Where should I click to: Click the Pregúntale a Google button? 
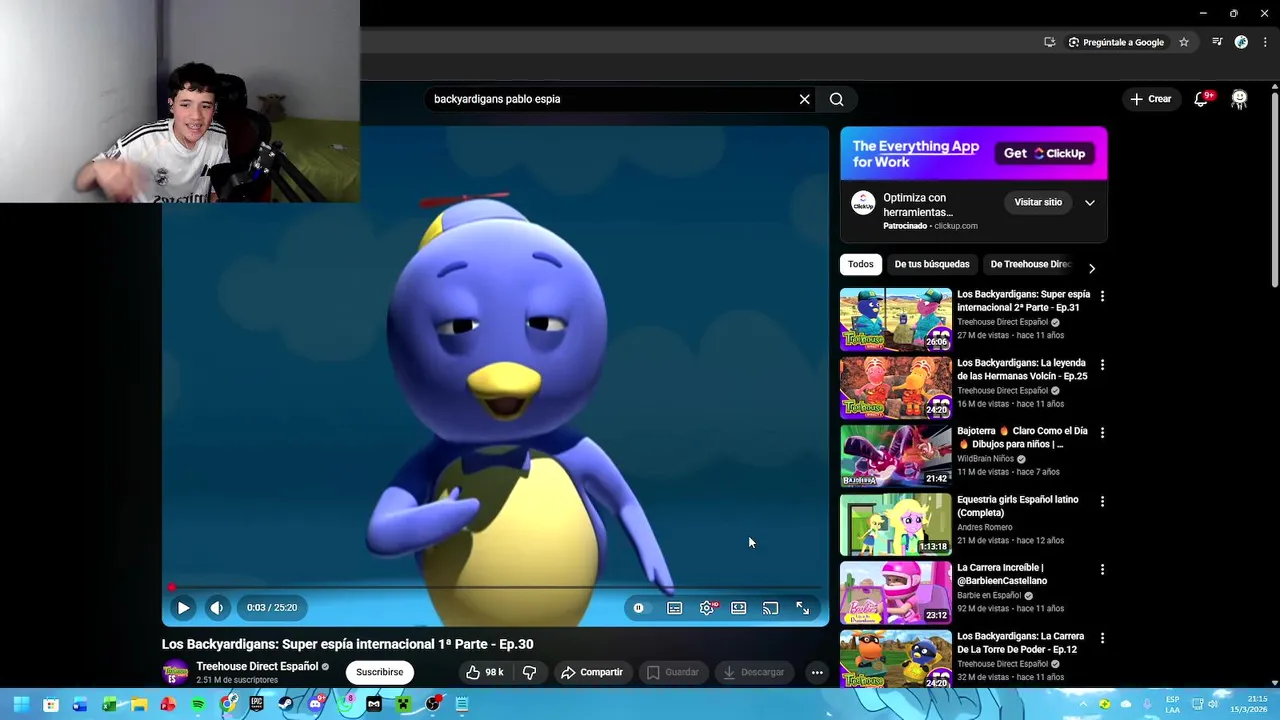1116,42
